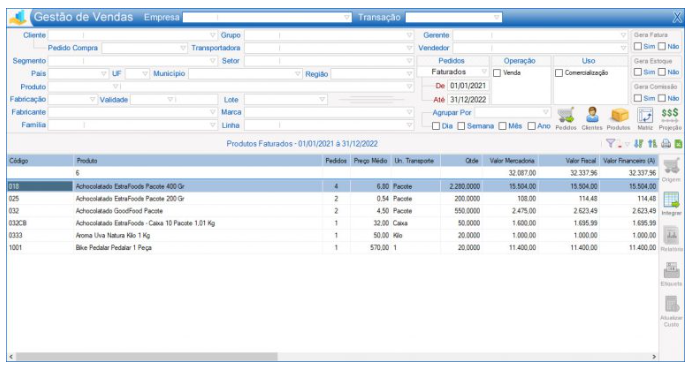
Task: Click the horizontal scrollbar thumb
Action: [147, 356]
